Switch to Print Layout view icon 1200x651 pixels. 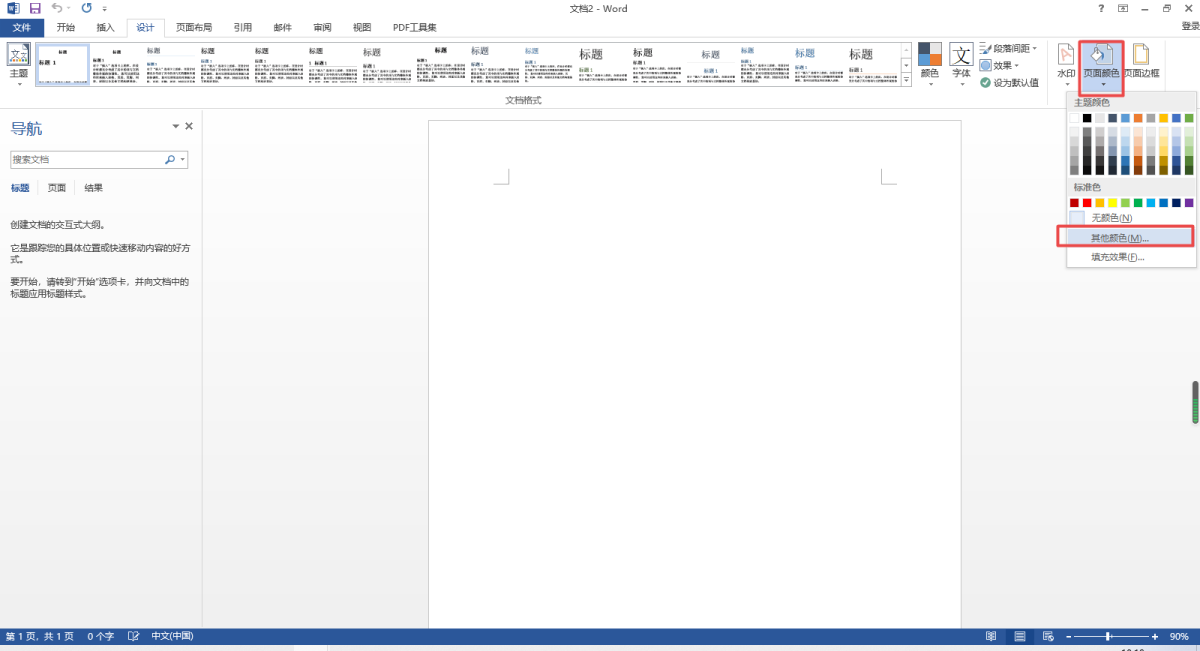pos(1020,636)
